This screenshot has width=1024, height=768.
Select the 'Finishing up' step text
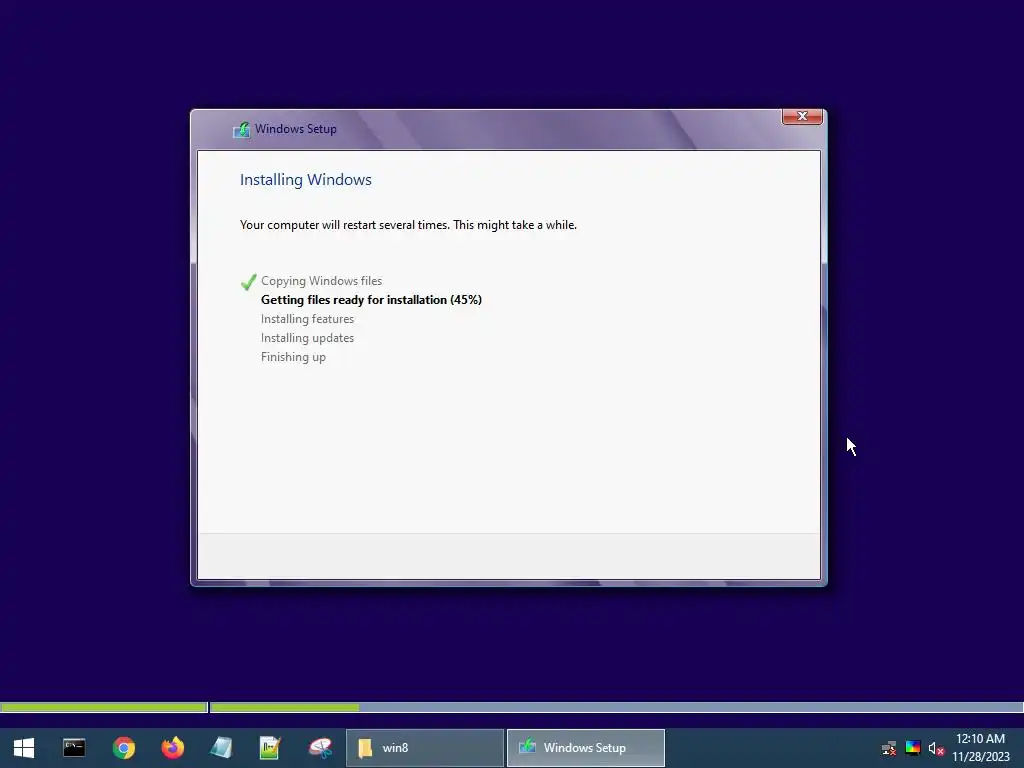(293, 357)
